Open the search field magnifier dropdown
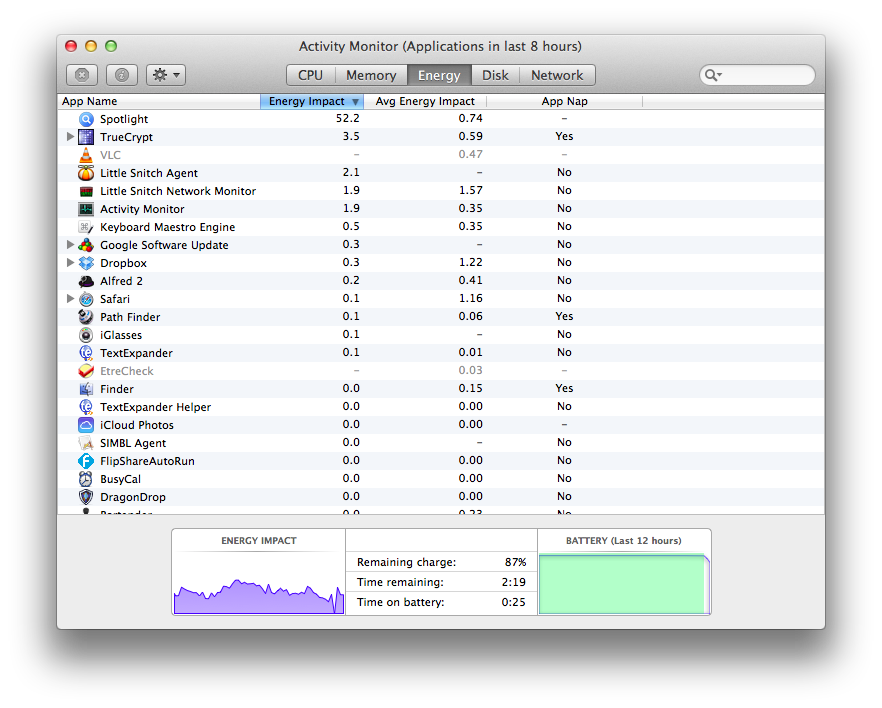882x708 pixels. 713,75
